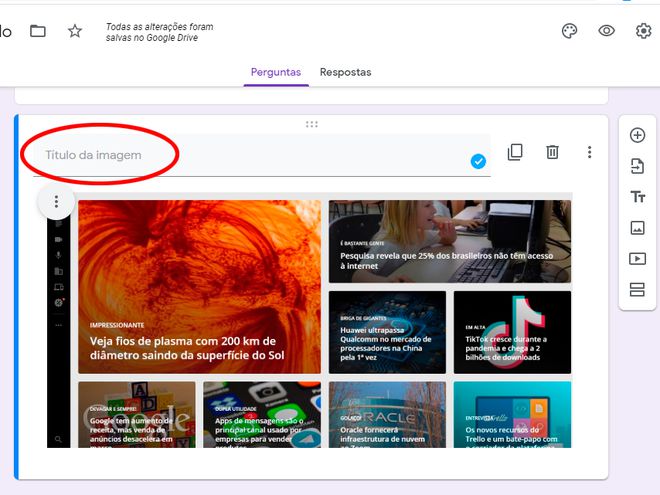Add title and description from side toolbar
This screenshot has height=495, width=660.
point(637,197)
